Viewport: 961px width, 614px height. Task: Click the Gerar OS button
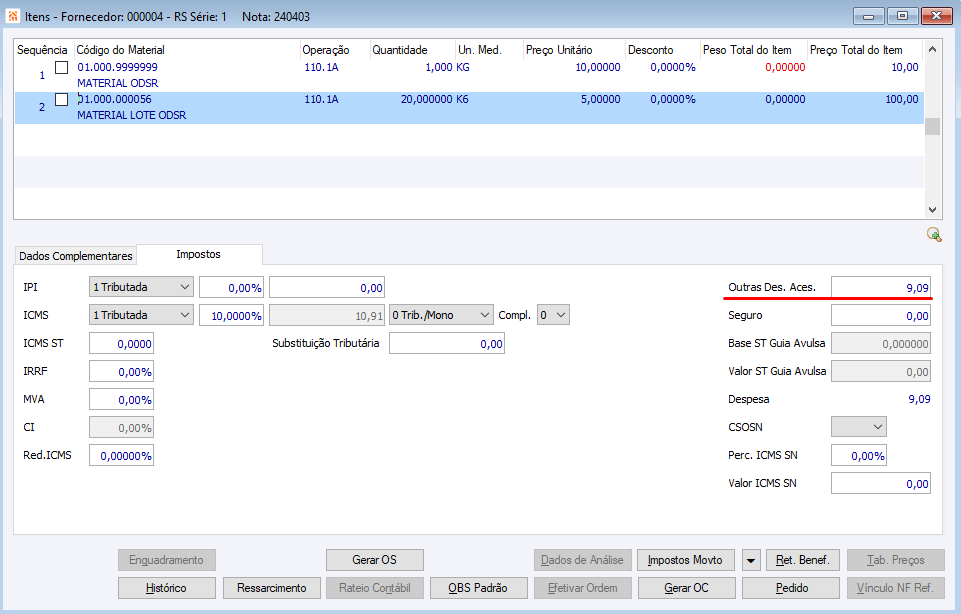374,560
